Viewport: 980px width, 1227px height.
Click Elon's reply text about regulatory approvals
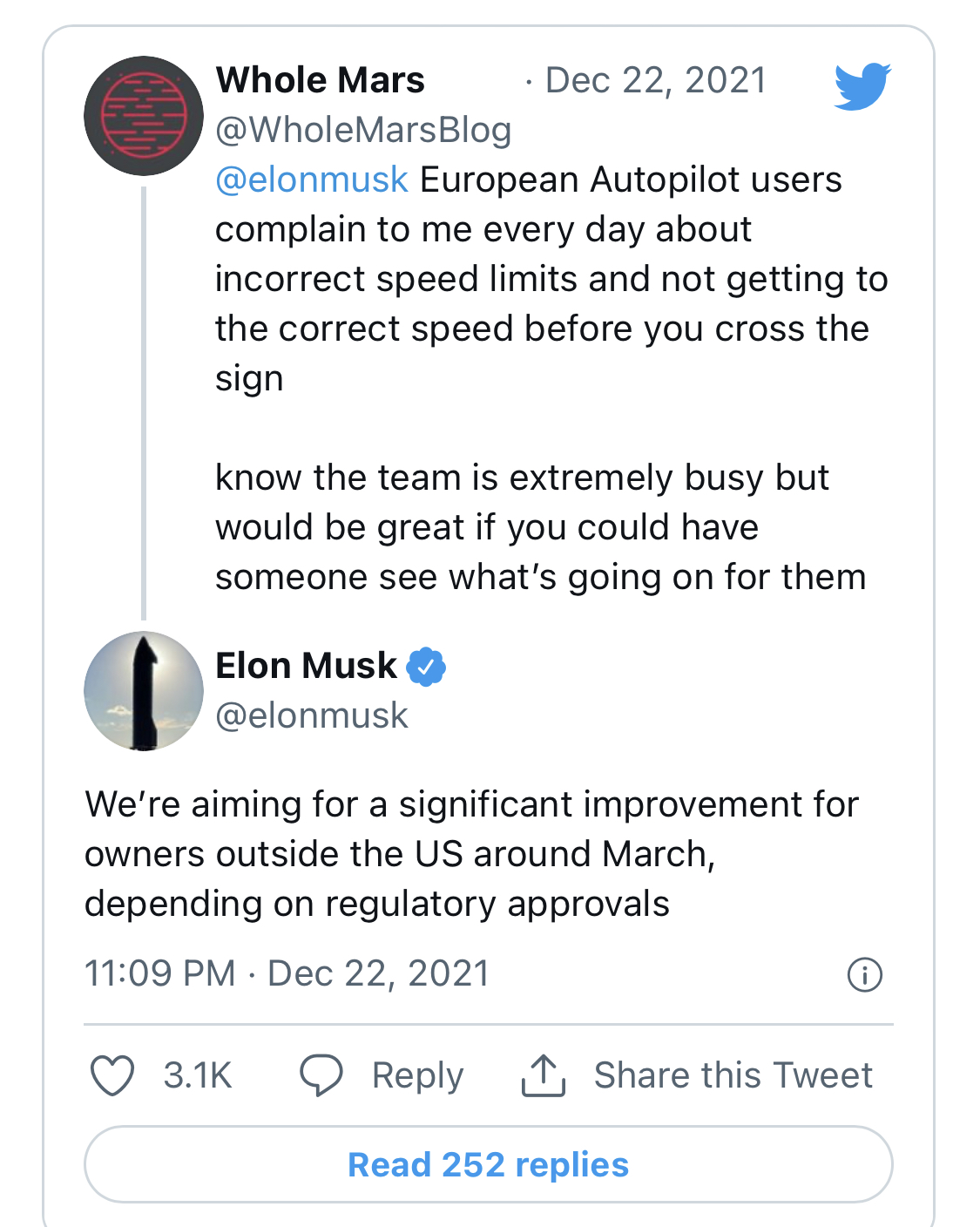click(x=471, y=854)
